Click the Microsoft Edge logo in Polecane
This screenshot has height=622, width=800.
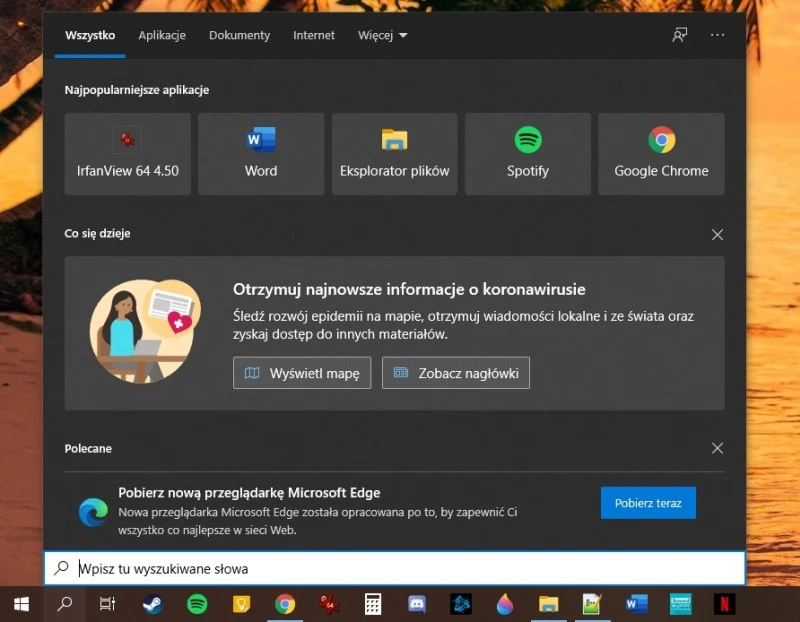(x=93, y=512)
